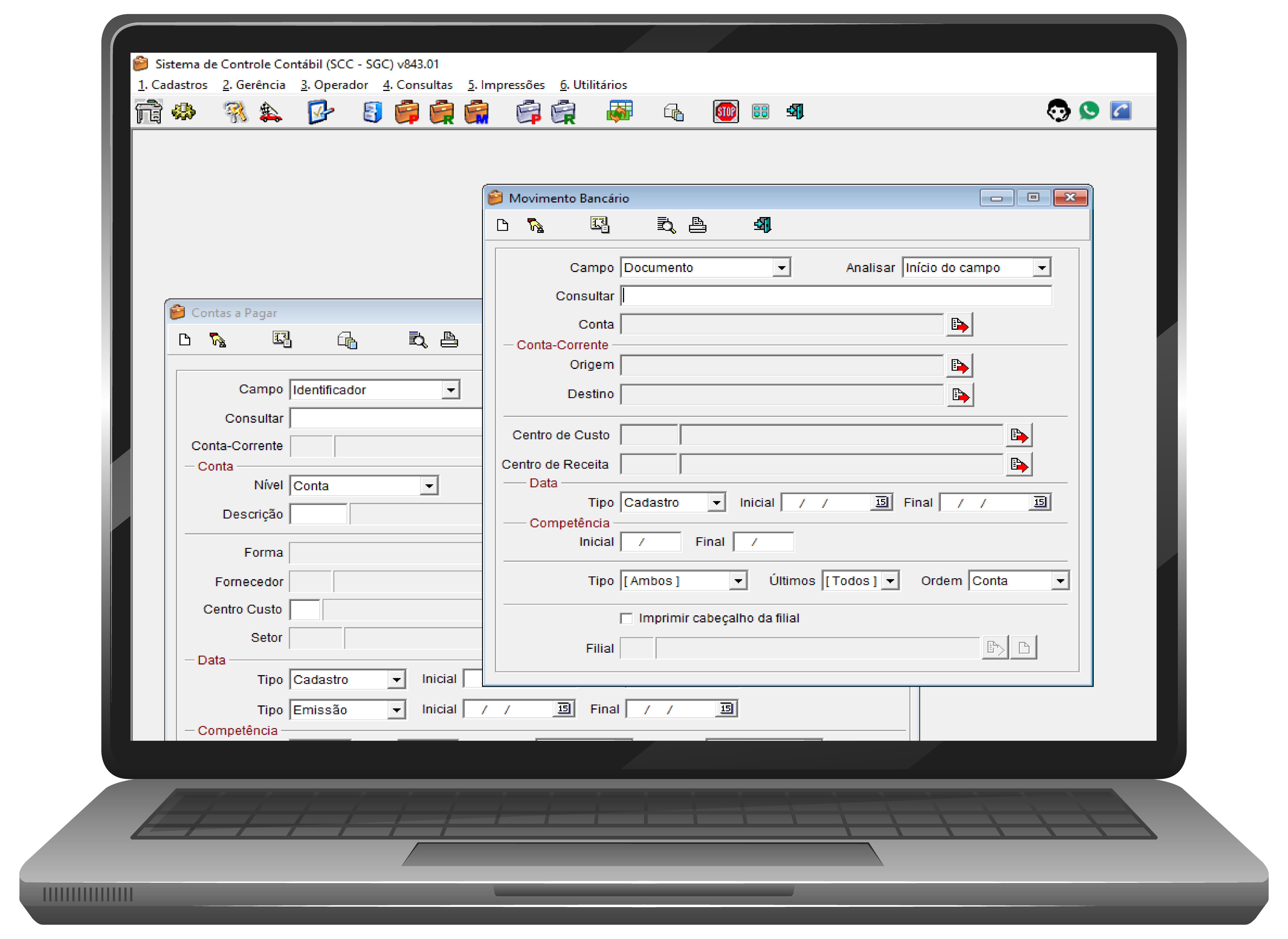The width and height of the screenshot is (1288, 939).
Task: Click lookup button for Centro de Custo
Action: [1019, 436]
